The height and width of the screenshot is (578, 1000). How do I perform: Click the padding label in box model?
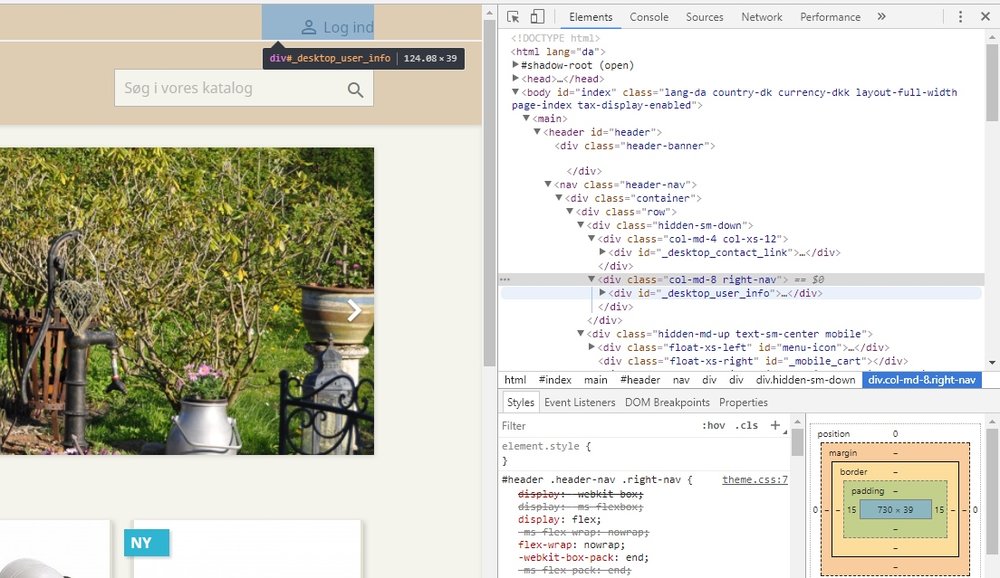pyautogui.click(x=867, y=491)
